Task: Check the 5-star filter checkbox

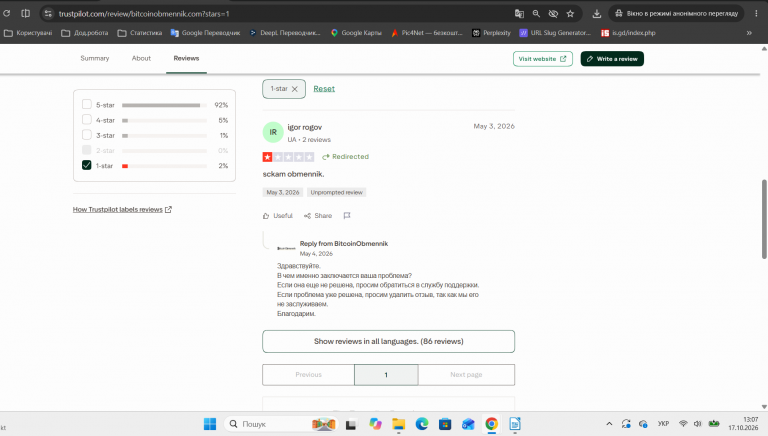Action: [87, 104]
